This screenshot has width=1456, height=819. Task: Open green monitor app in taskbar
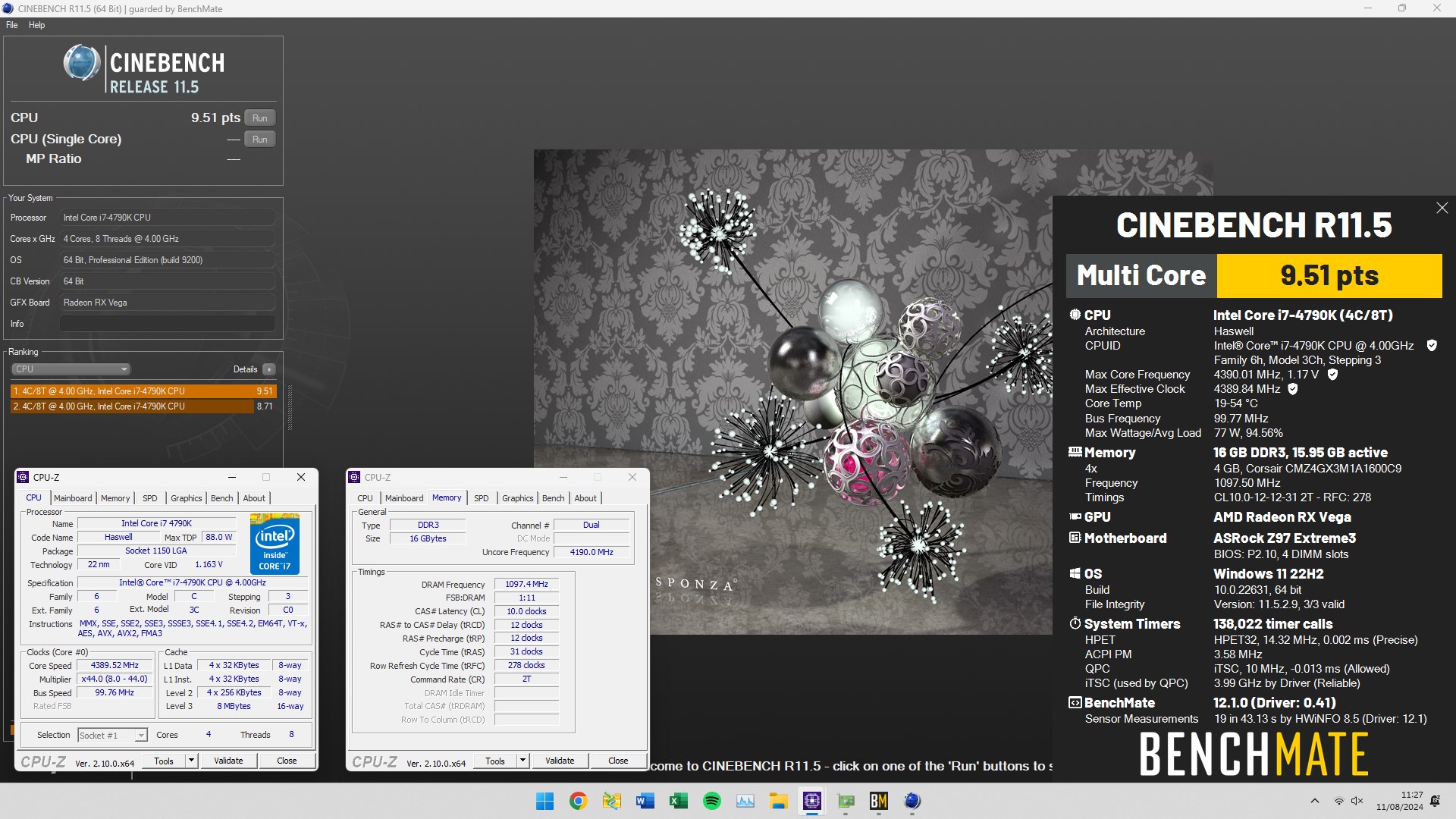tap(845, 801)
